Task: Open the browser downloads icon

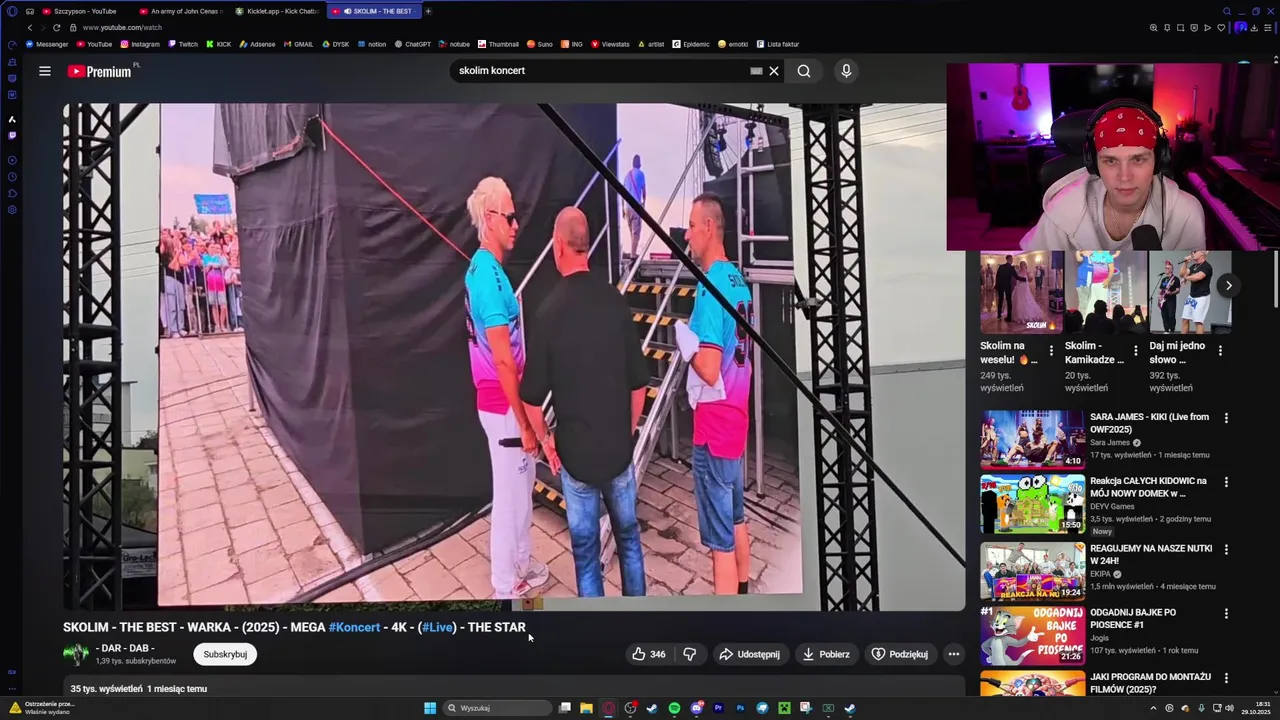Action: tap(1256, 27)
